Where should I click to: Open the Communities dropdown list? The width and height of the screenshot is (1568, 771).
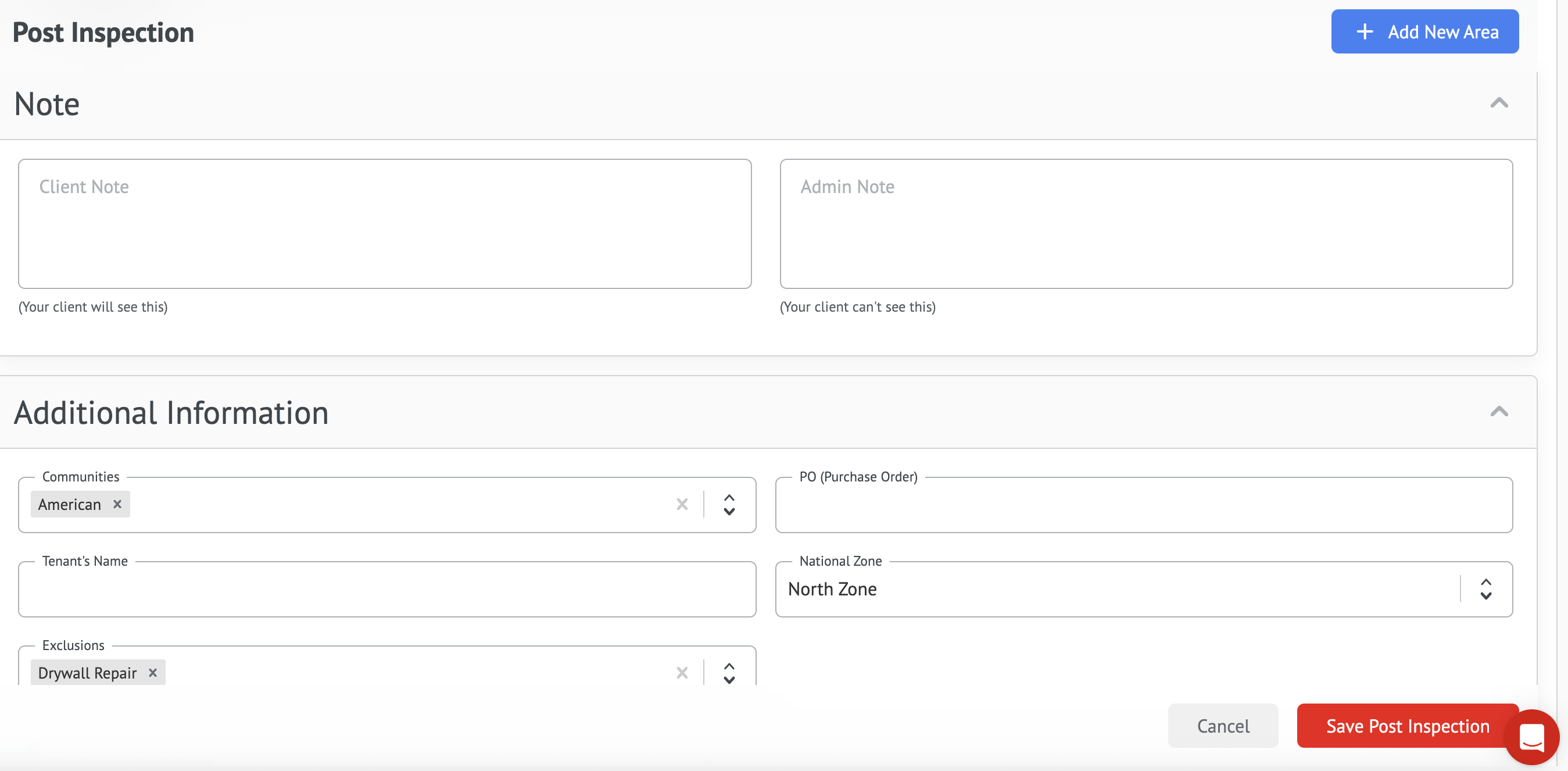(x=729, y=504)
